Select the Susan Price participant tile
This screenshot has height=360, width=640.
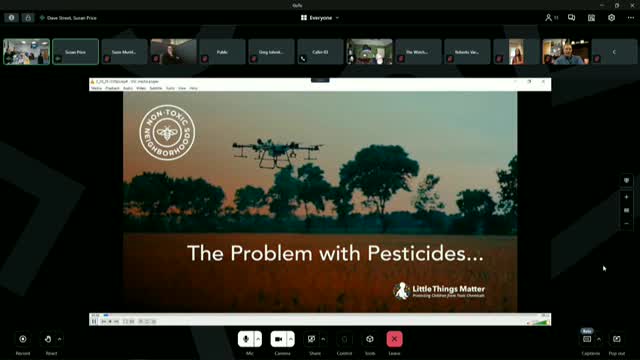pos(76,52)
